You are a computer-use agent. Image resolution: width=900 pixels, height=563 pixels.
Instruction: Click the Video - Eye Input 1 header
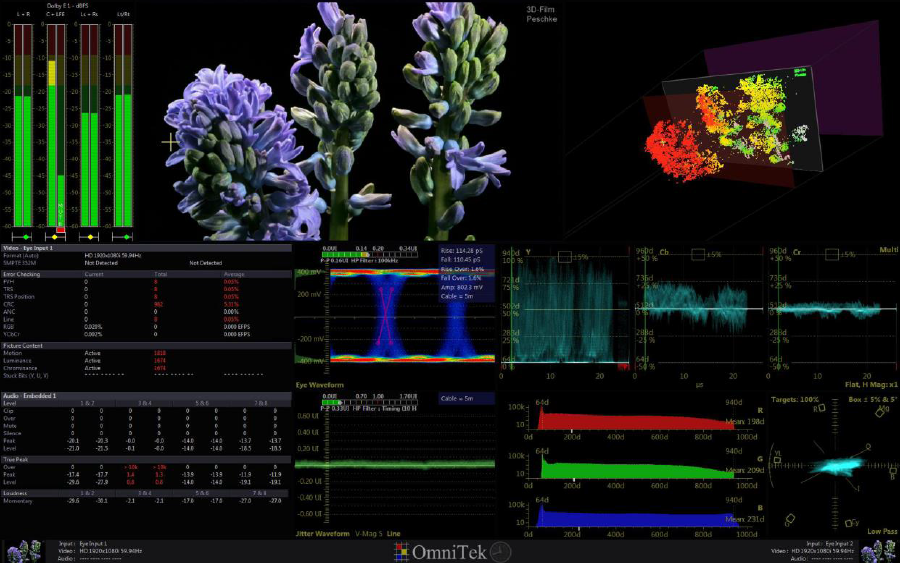(147, 248)
